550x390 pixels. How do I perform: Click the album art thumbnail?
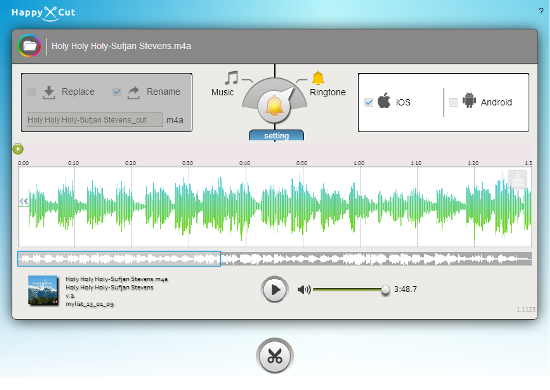pos(43,290)
